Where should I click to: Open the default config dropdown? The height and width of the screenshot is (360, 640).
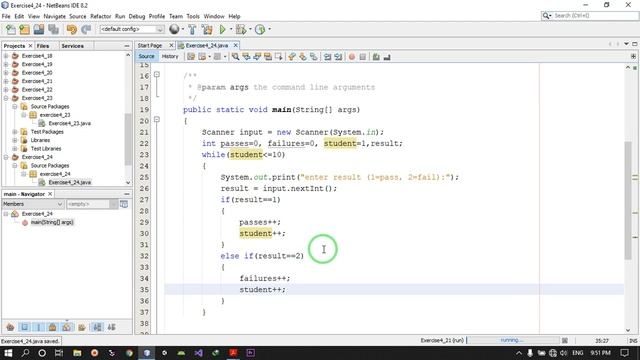[160, 29]
